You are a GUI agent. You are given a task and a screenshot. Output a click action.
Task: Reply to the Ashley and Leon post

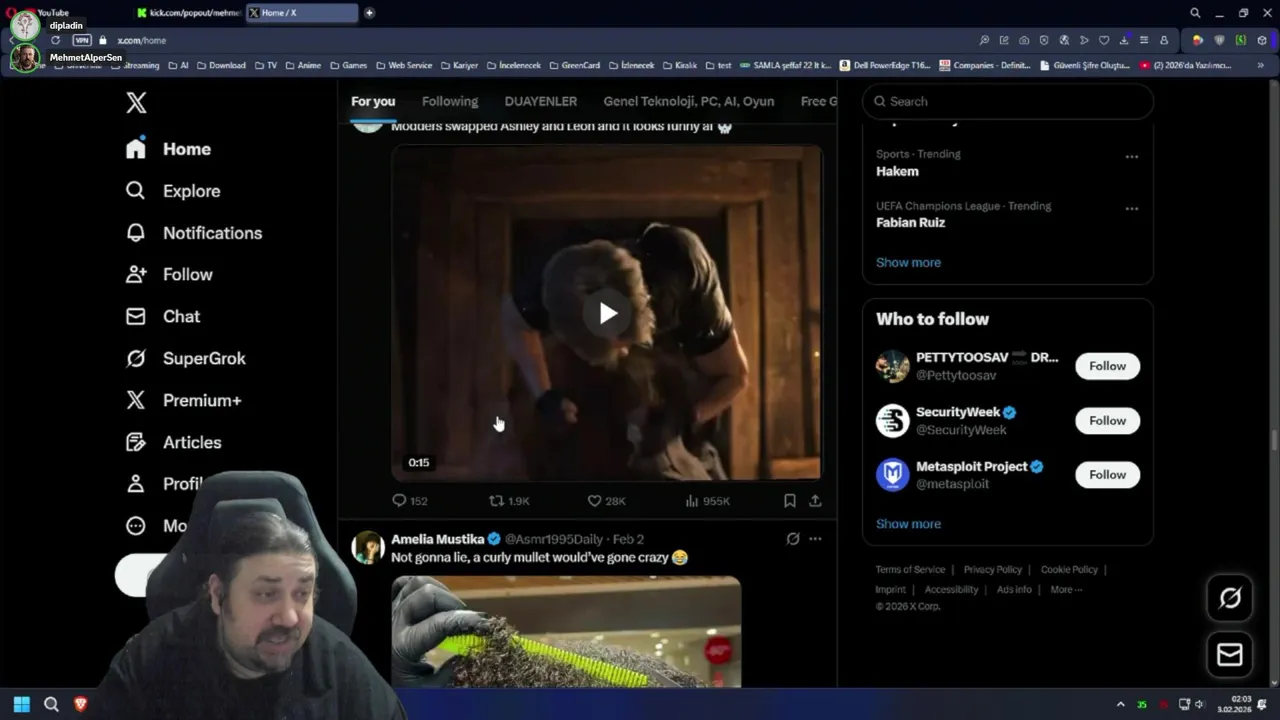click(409, 501)
